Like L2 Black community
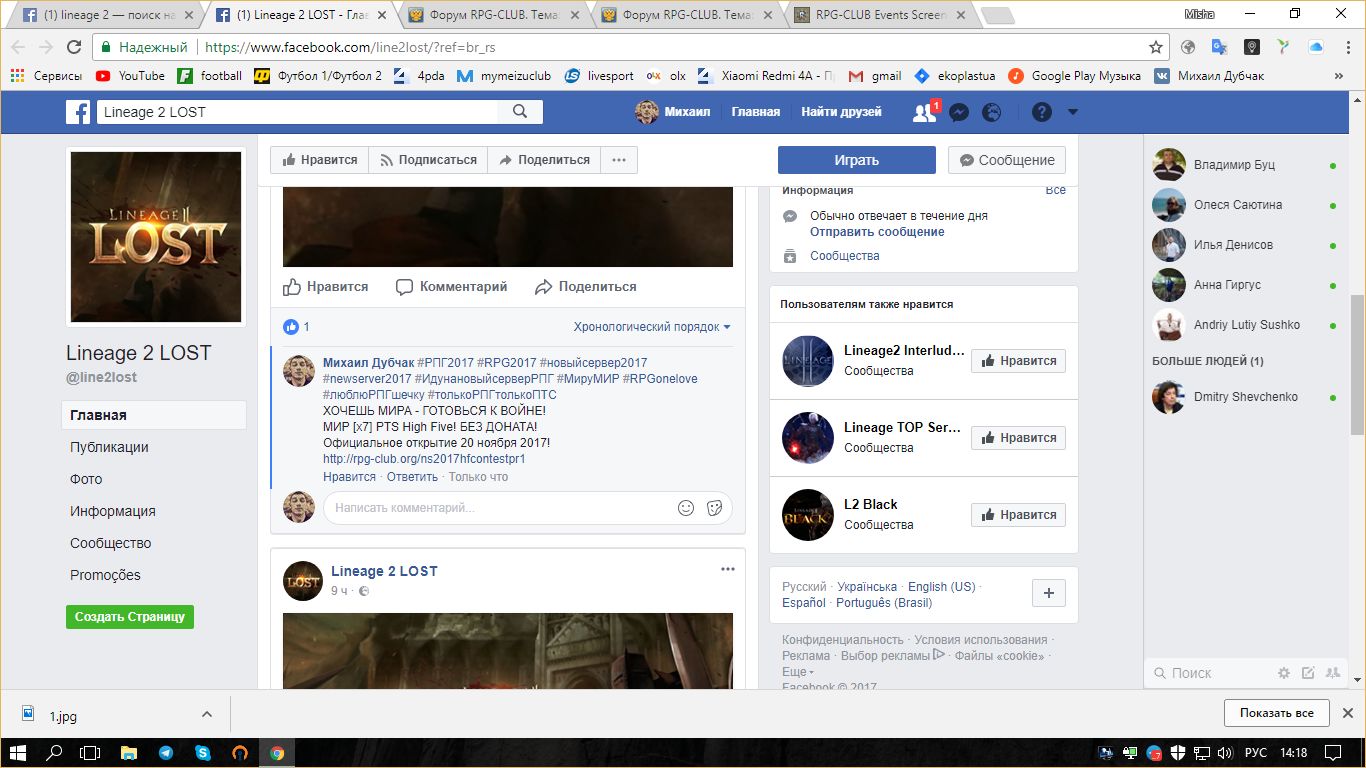The height and width of the screenshot is (768, 1366). (x=1018, y=515)
